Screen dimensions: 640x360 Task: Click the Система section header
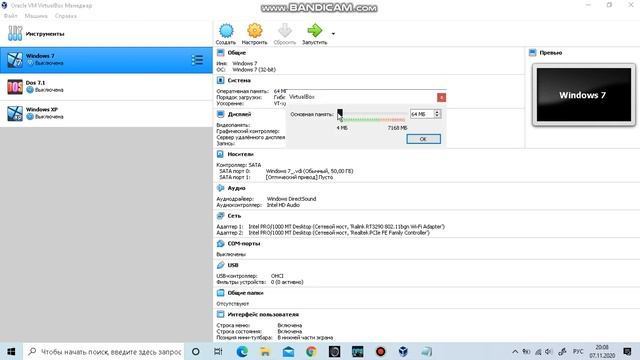click(x=239, y=80)
